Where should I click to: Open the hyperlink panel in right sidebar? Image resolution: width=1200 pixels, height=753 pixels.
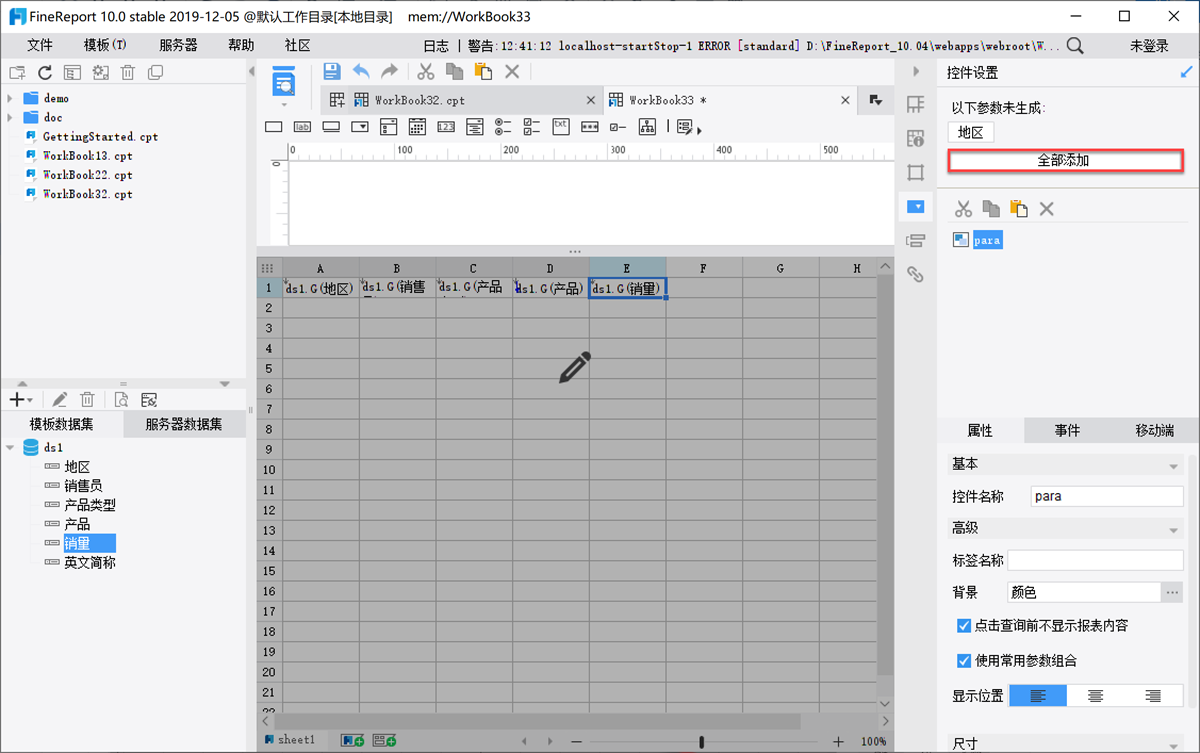point(915,274)
